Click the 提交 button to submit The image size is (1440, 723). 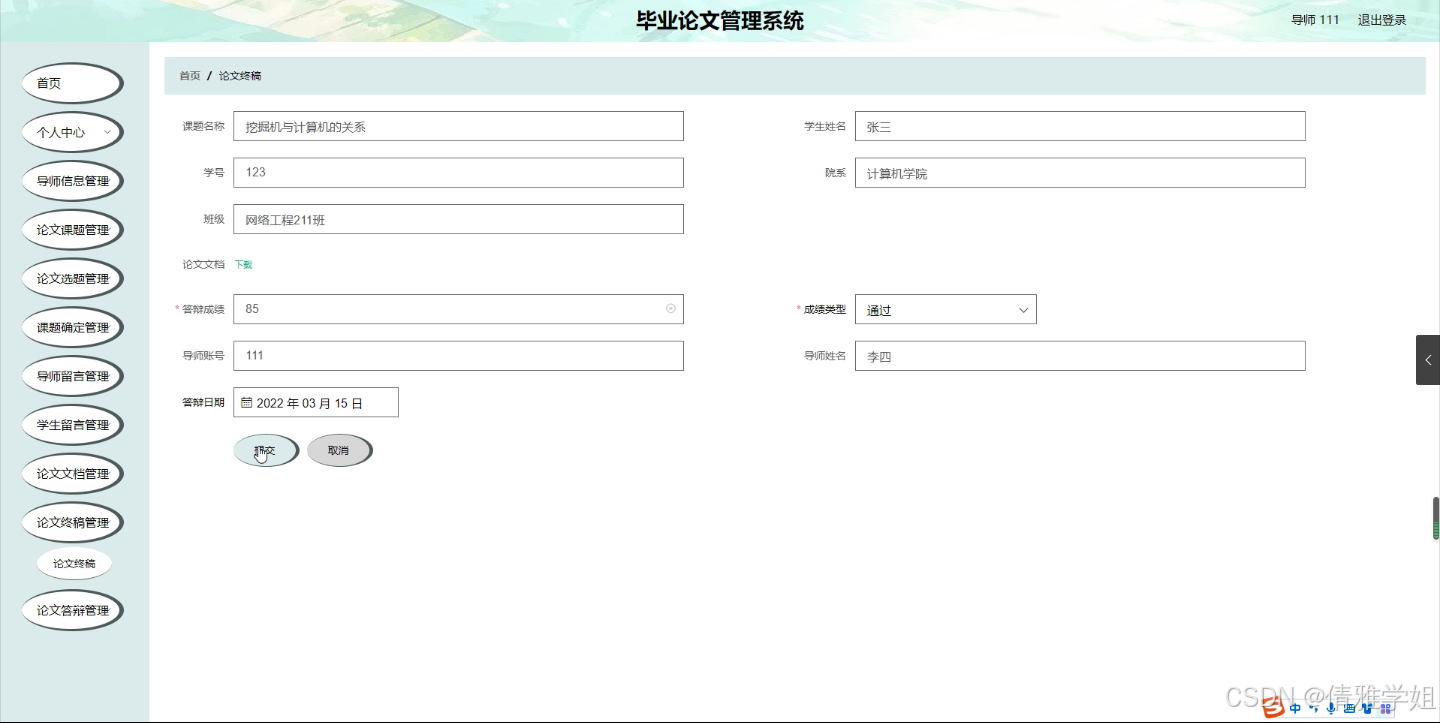265,450
